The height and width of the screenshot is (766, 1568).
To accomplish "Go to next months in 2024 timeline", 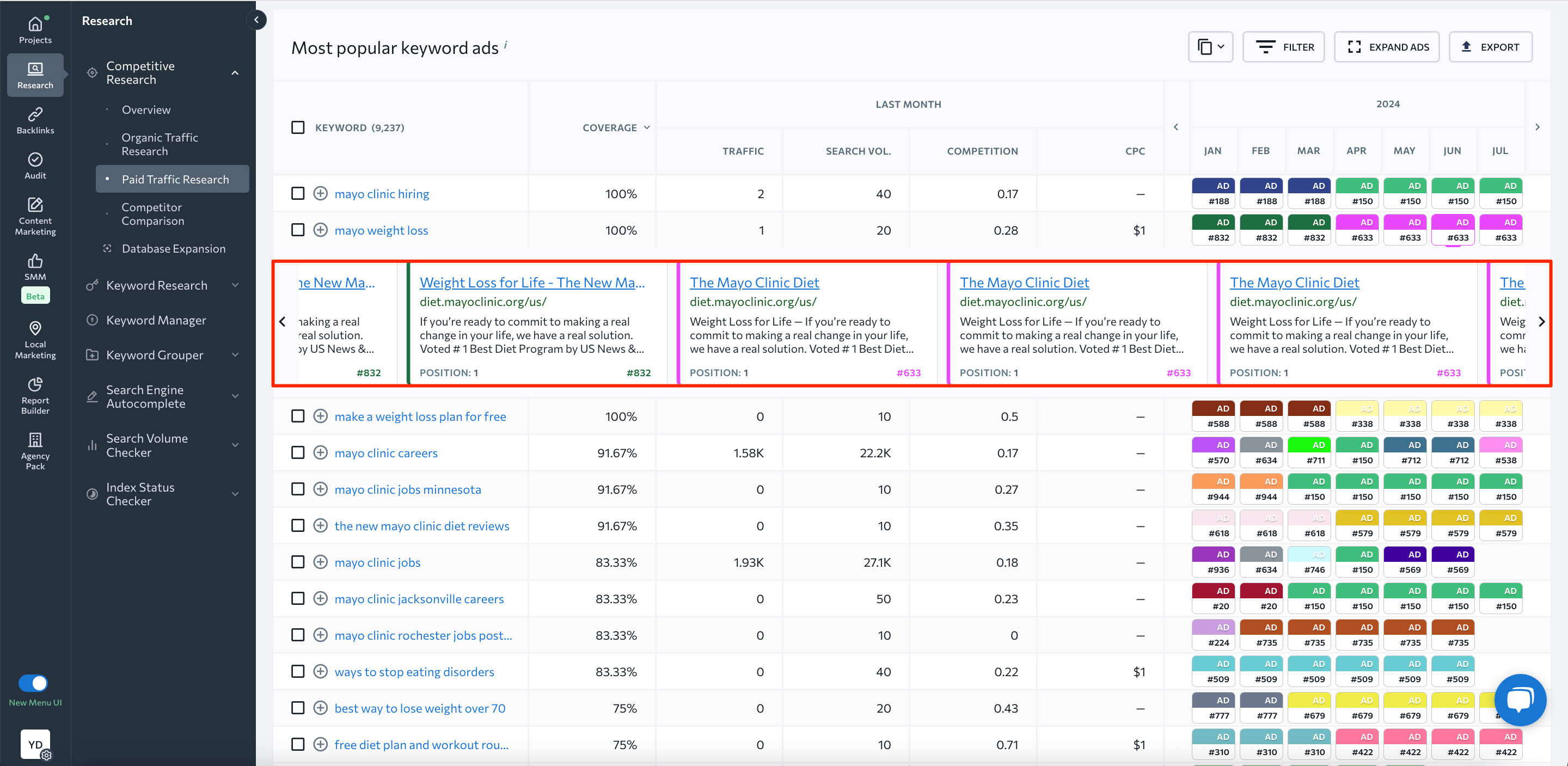I will pyautogui.click(x=1537, y=127).
